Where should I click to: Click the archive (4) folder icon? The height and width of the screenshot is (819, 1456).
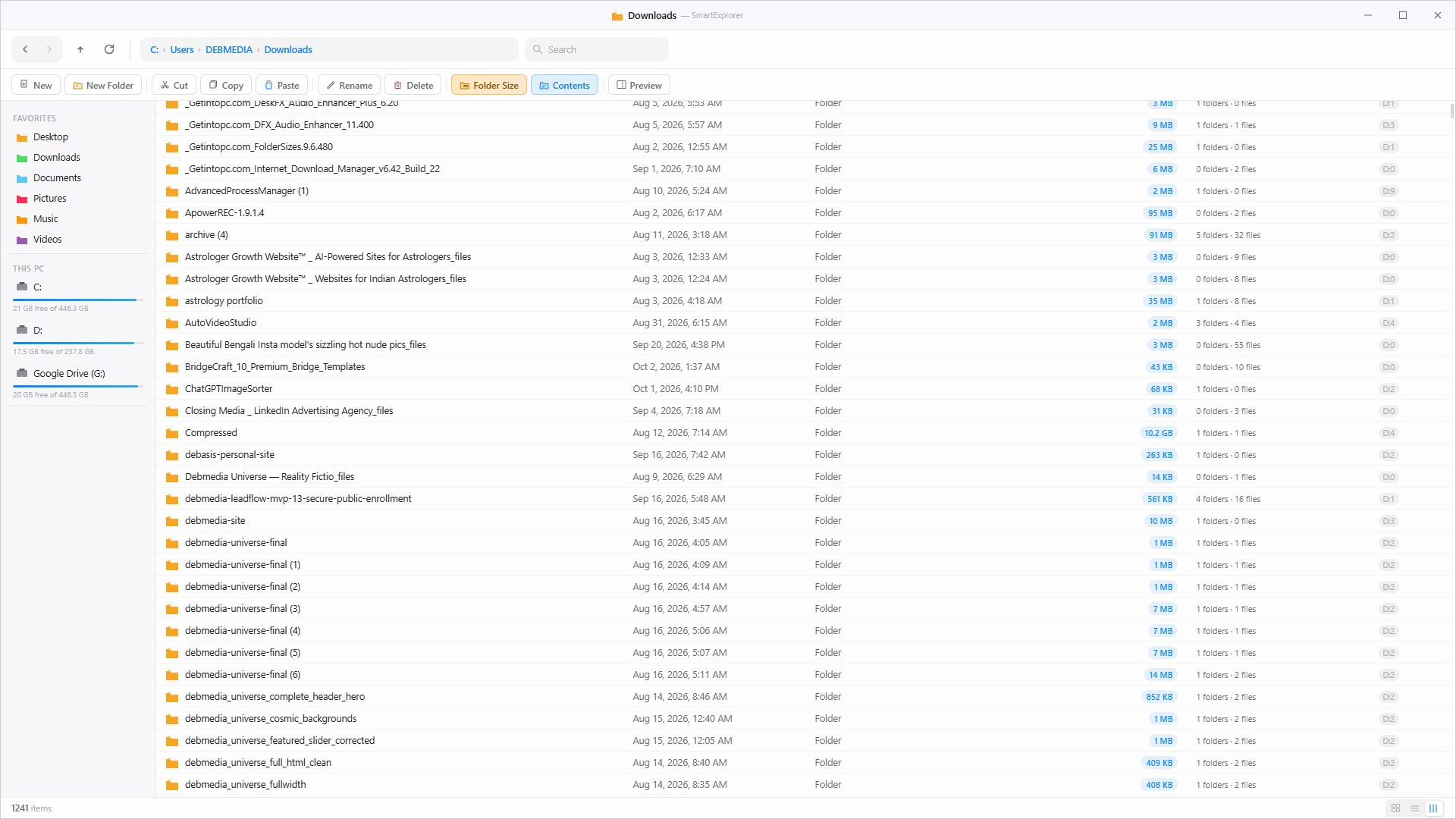pos(172,235)
